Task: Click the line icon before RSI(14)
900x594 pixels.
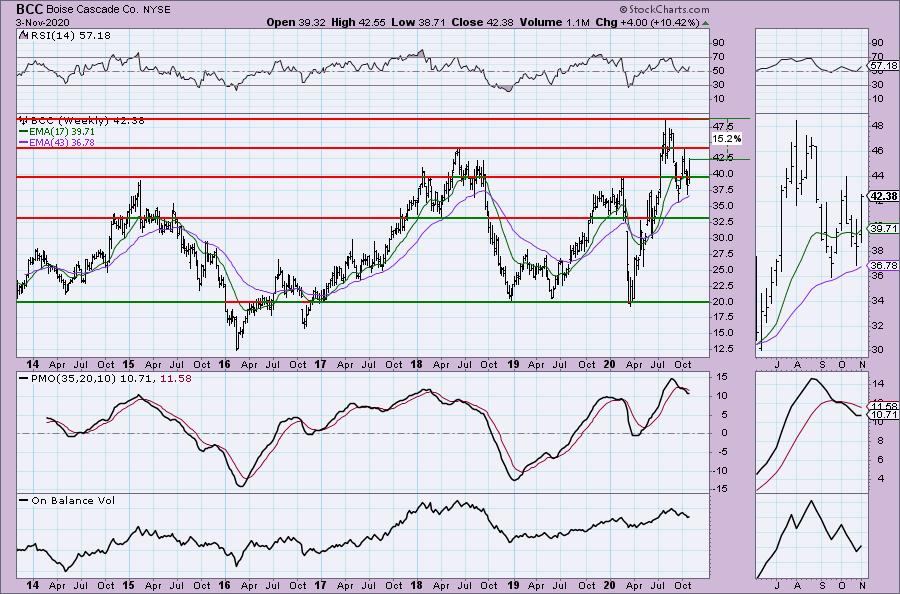Action: pos(22,35)
